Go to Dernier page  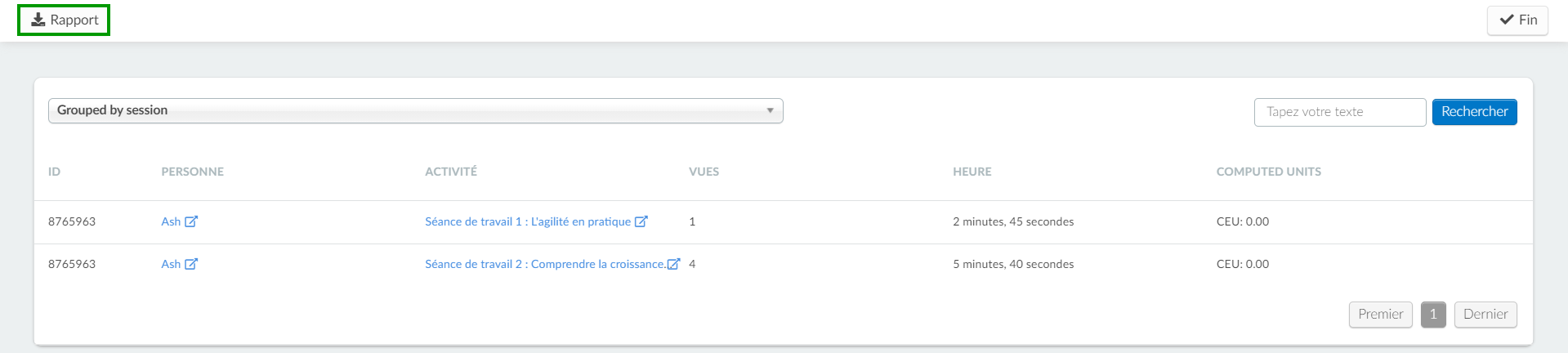(x=1485, y=315)
